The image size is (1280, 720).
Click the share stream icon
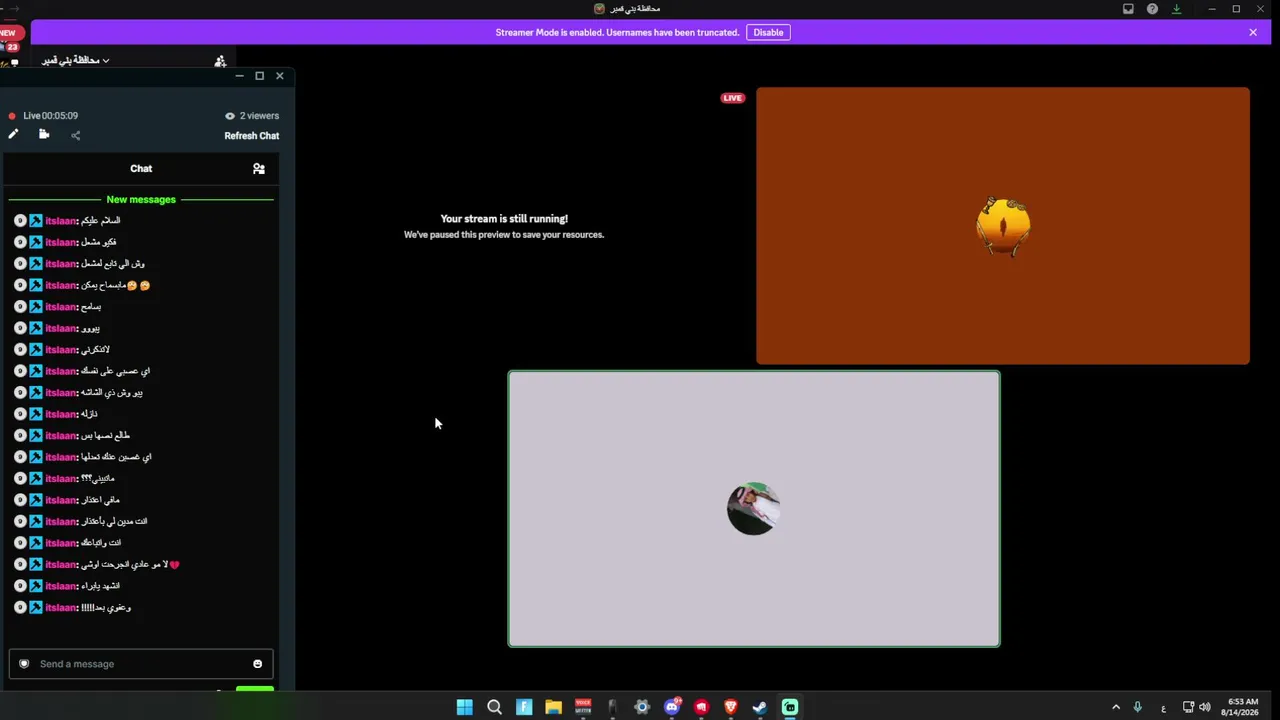tap(75, 135)
